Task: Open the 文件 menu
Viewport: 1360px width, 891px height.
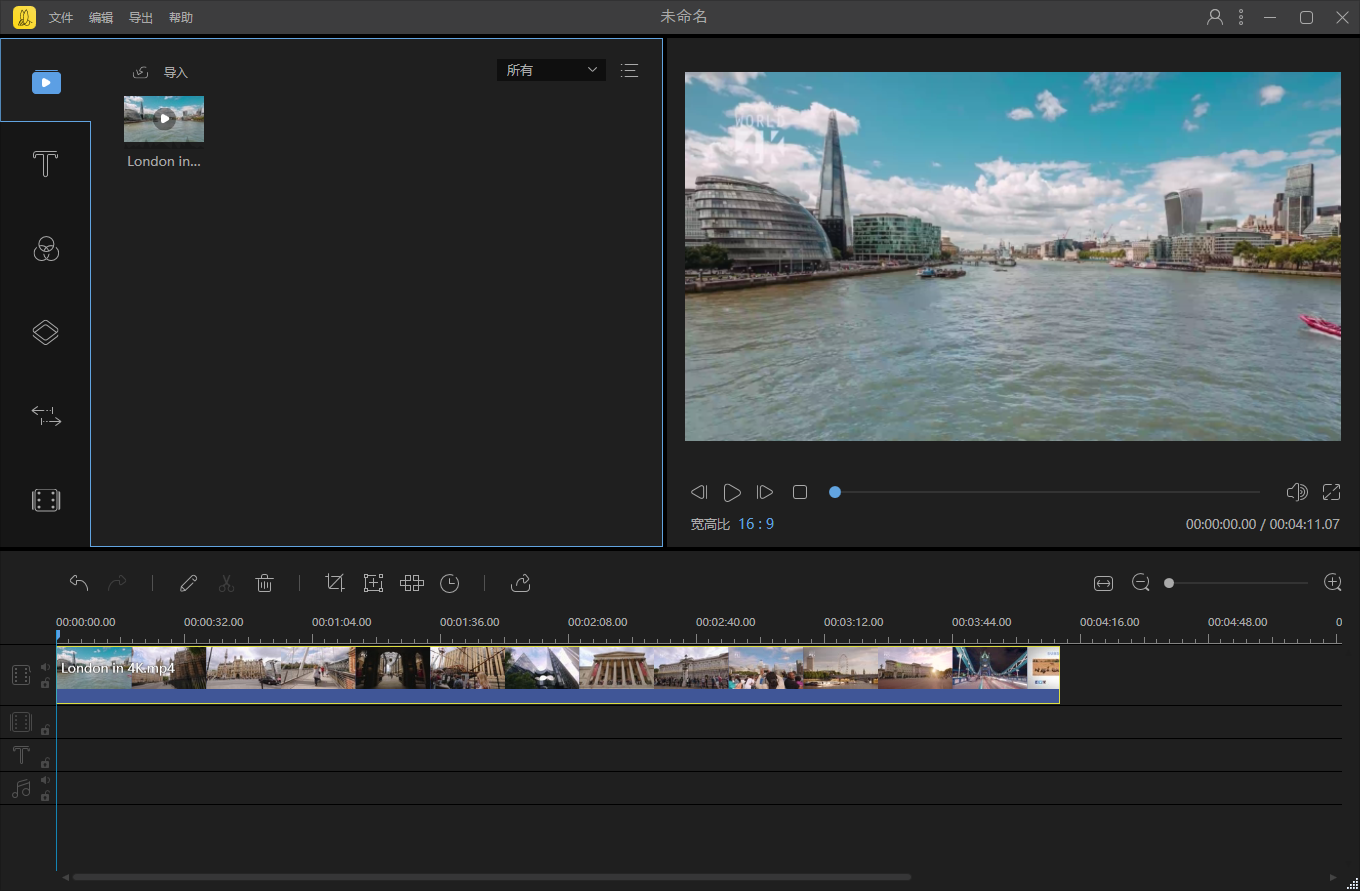Action: pyautogui.click(x=61, y=18)
